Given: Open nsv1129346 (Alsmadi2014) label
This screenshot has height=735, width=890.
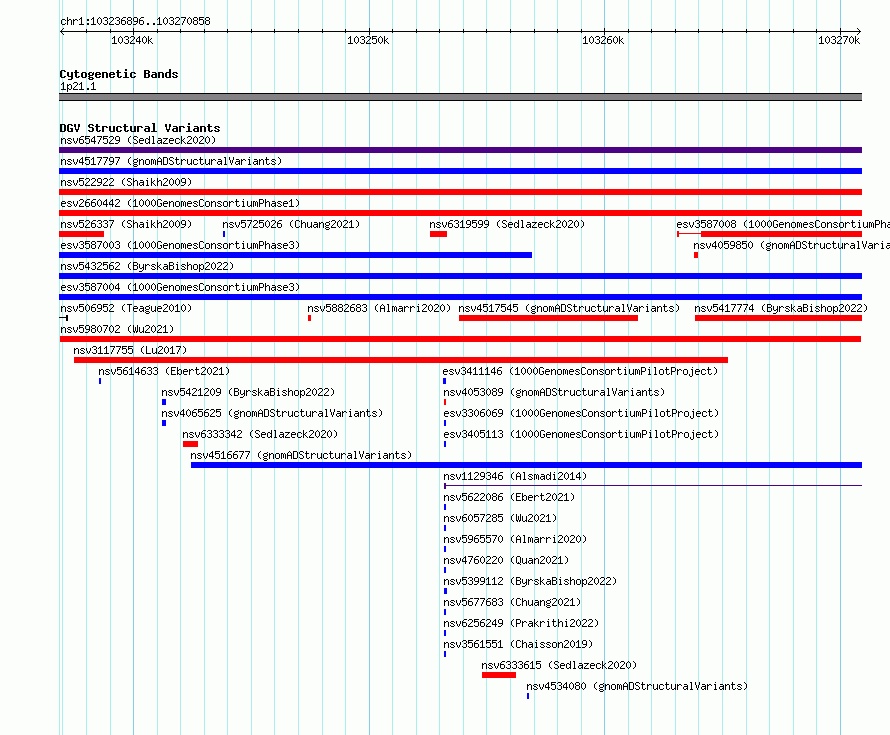Looking at the screenshot, I should coord(515,476).
